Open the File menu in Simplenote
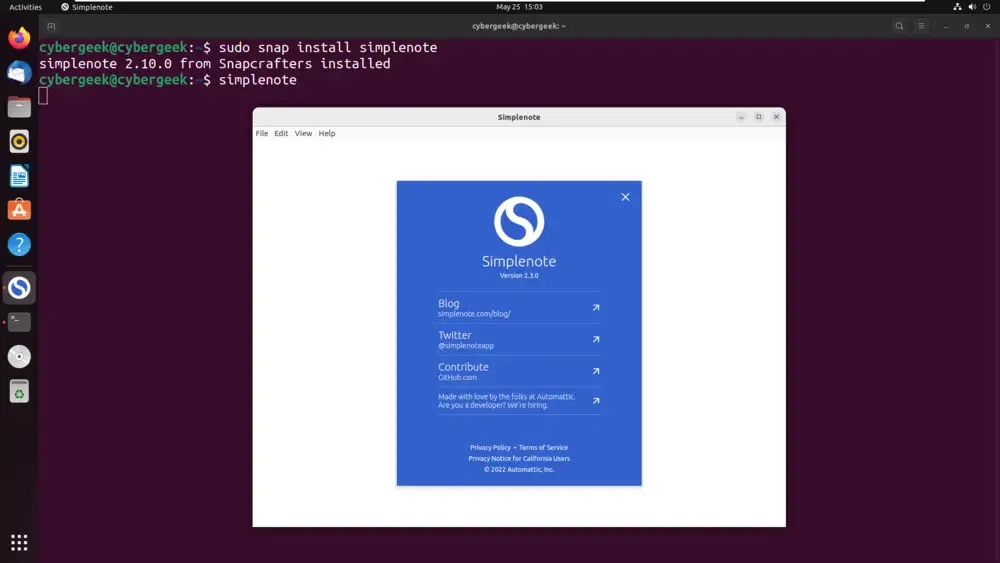Screen dimensions: 1000x563 pos(261,133)
